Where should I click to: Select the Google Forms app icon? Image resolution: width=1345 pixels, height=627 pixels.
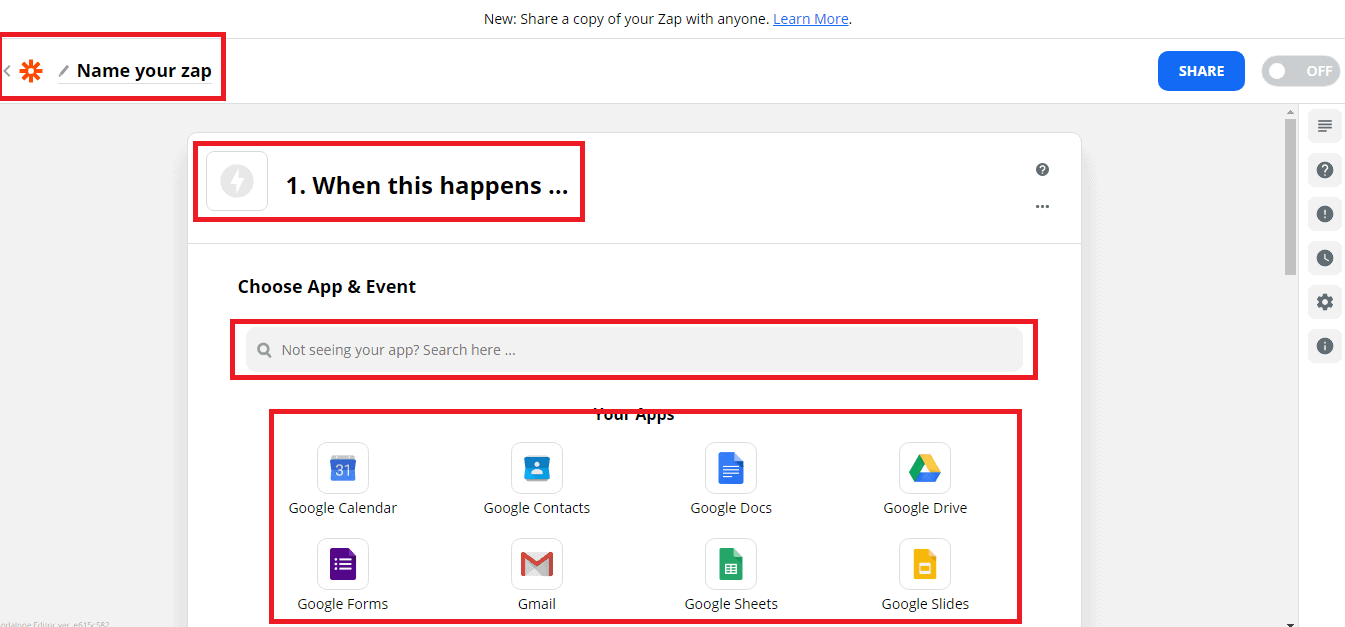(x=343, y=564)
